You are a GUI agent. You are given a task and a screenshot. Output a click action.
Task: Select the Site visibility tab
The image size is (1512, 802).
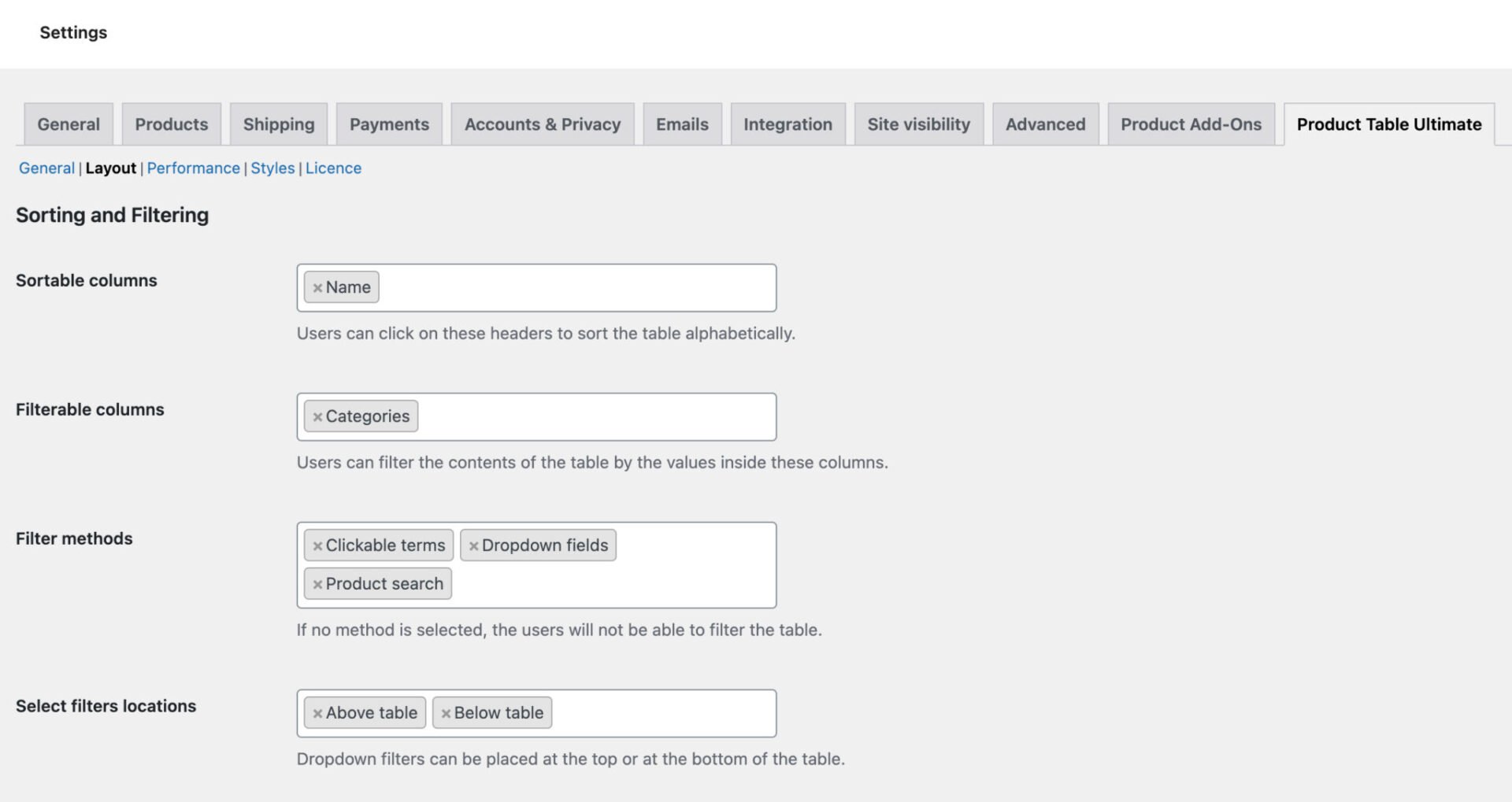click(x=918, y=124)
